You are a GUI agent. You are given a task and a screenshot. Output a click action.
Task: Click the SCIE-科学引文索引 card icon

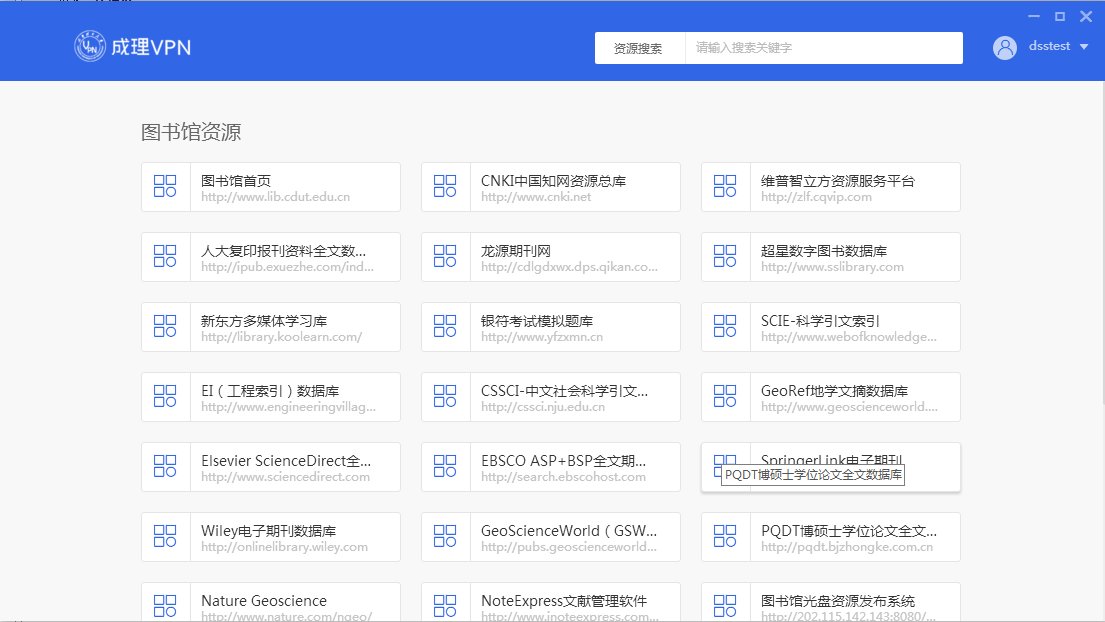coord(724,326)
